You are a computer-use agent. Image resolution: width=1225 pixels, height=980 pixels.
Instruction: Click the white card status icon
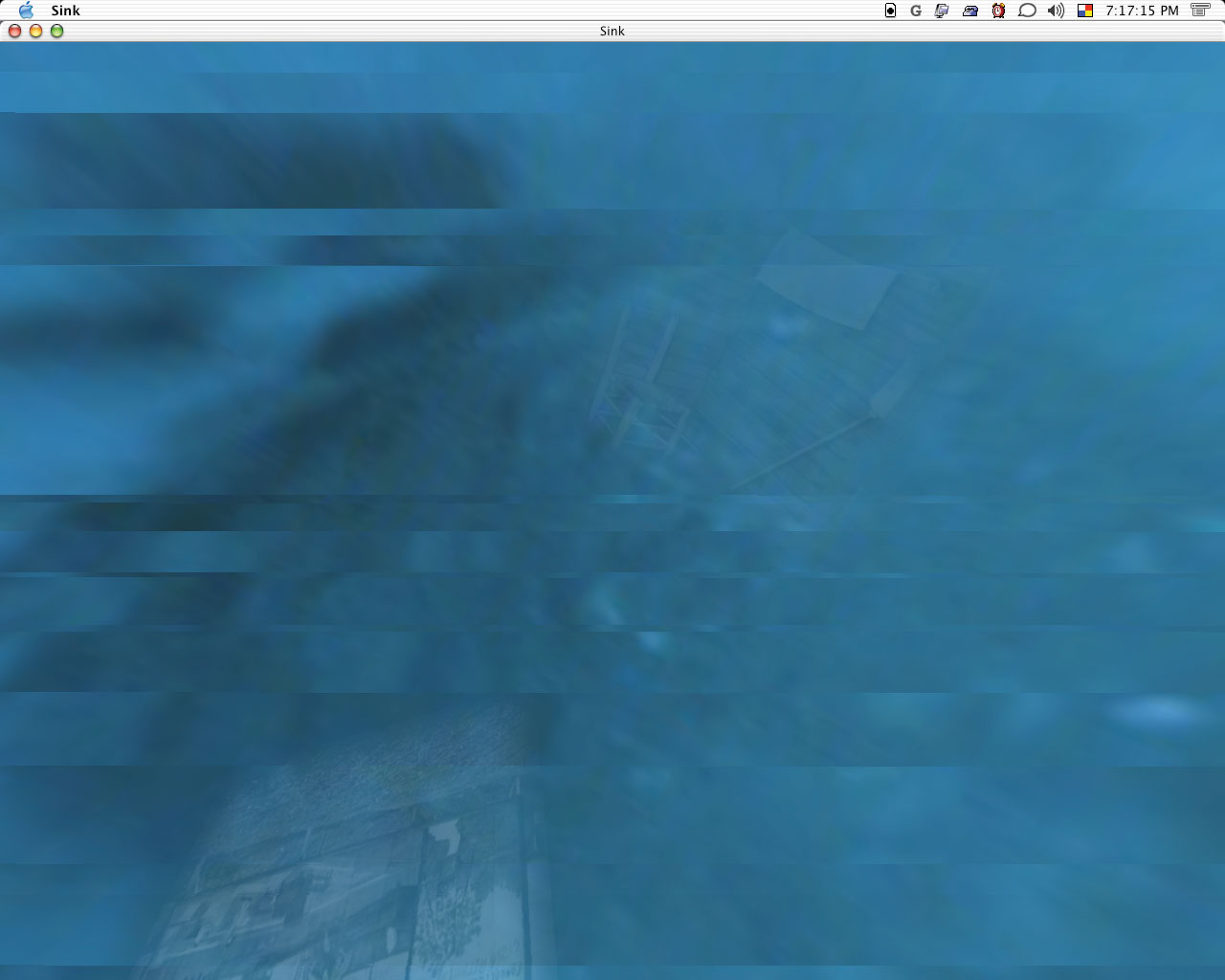(x=890, y=11)
